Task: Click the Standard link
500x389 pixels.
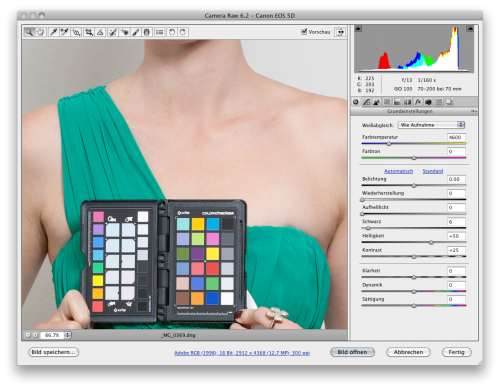Action: click(x=433, y=171)
